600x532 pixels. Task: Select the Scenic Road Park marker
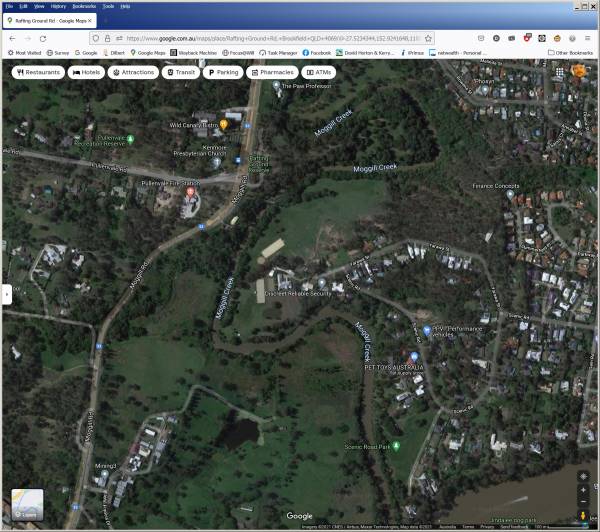(x=396, y=446)
